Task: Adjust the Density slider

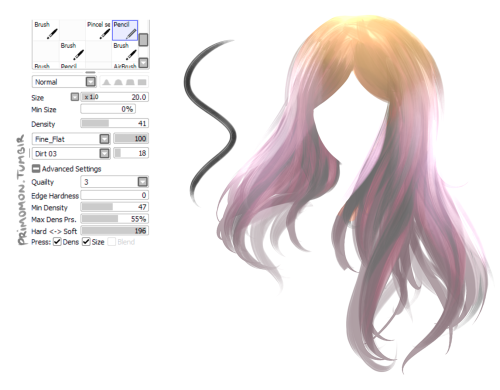Action: click(114, 123)
